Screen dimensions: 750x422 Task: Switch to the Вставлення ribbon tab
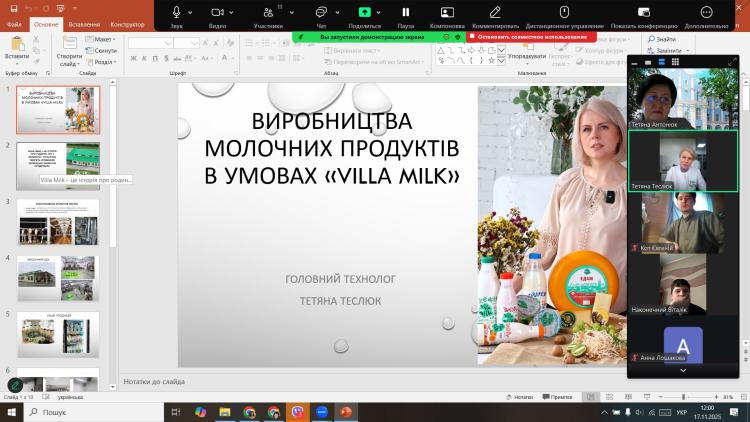pos(84,24)
